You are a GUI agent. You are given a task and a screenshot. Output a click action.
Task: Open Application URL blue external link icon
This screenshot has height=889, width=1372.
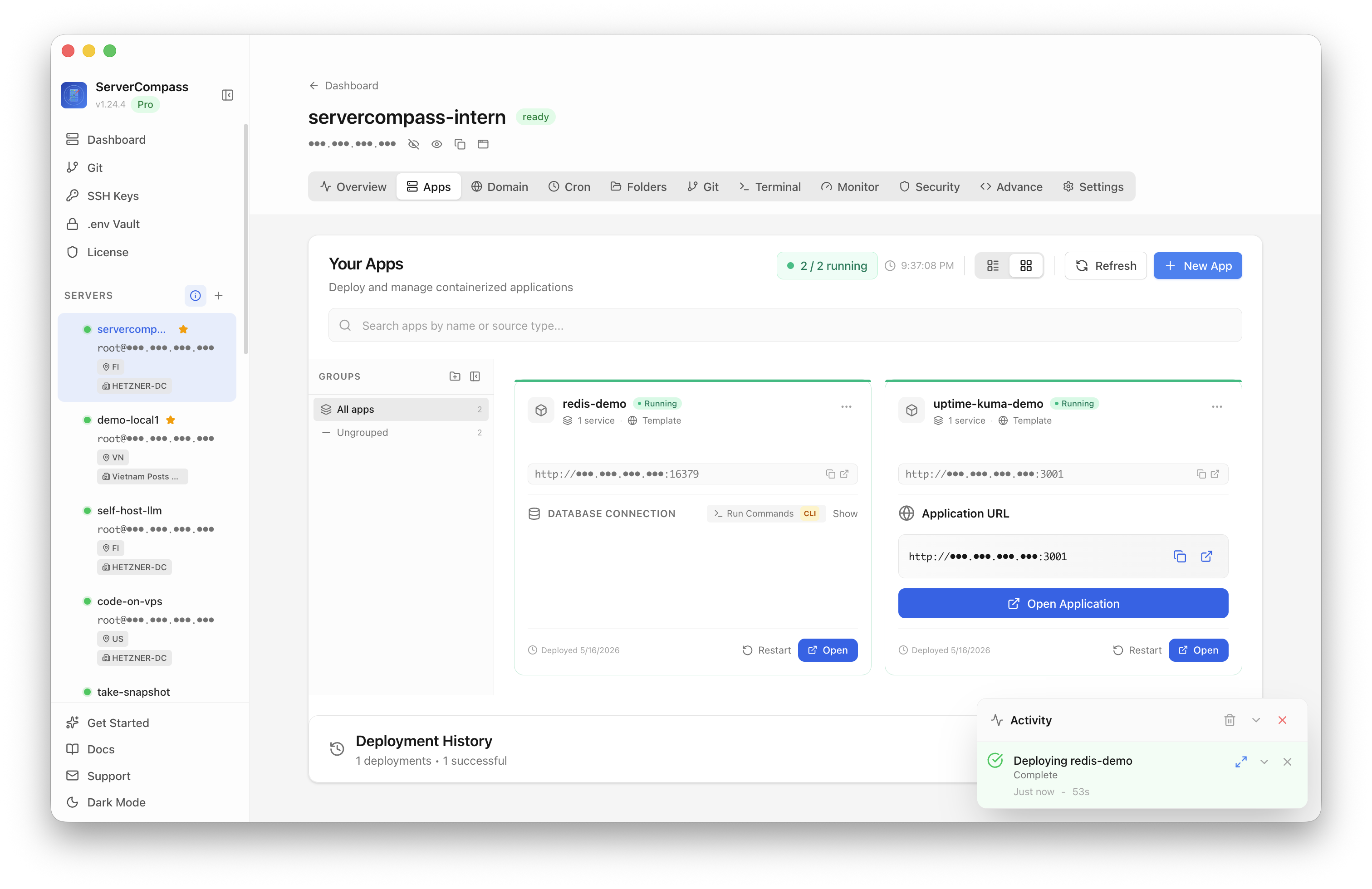click(x=1206, y=557)
